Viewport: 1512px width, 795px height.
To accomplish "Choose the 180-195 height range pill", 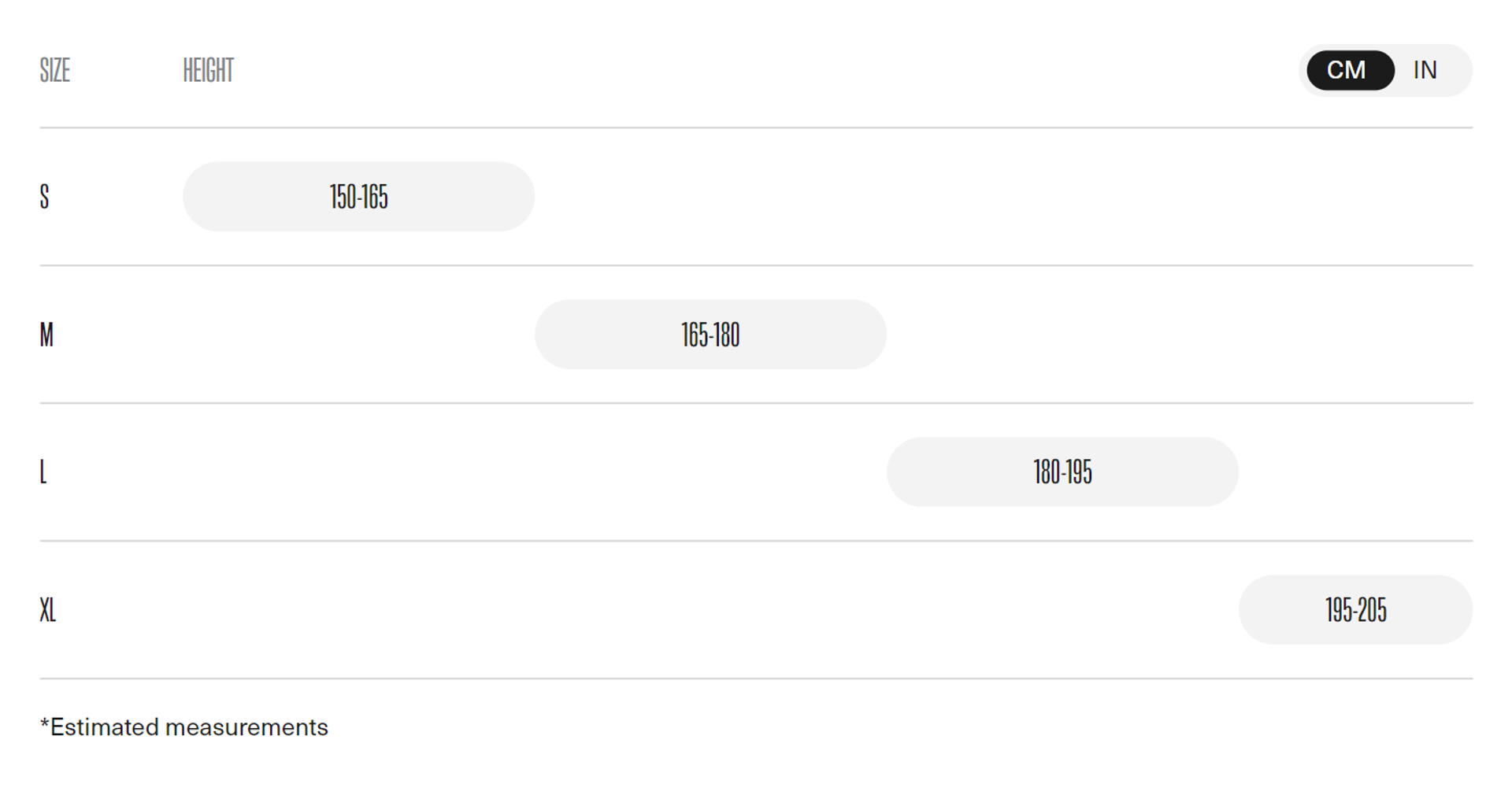I will point(1062,472).
